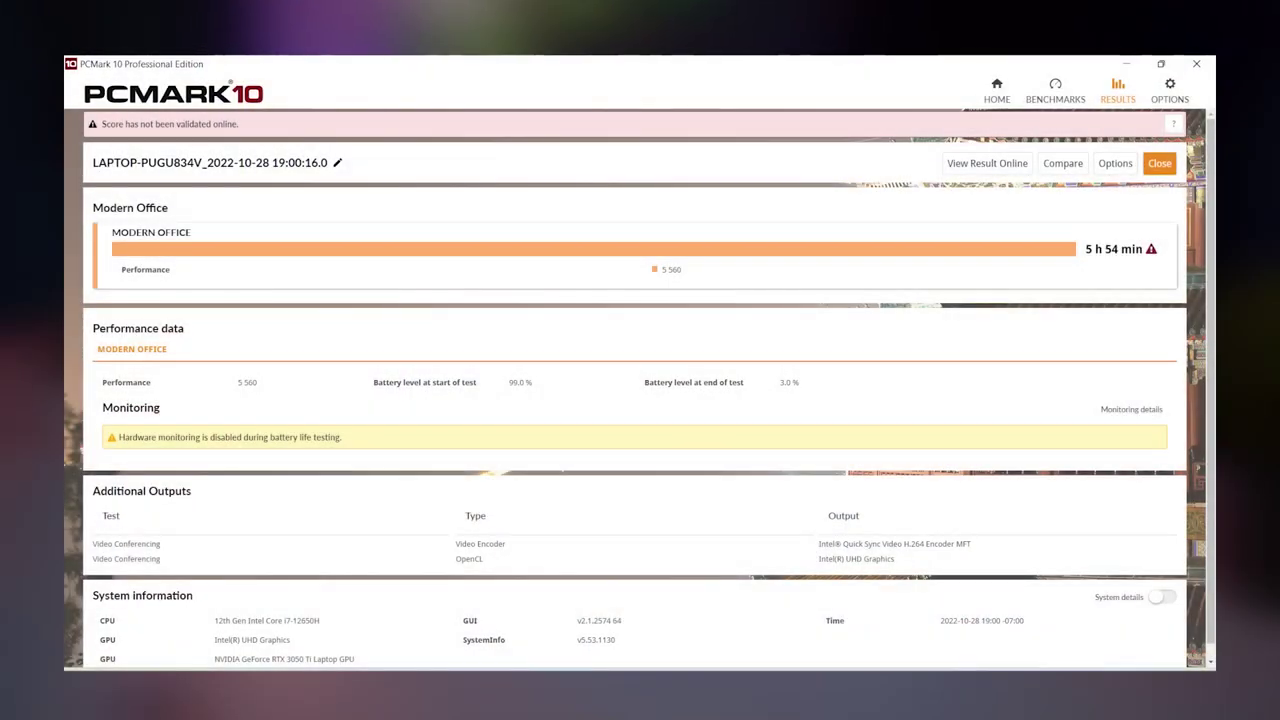Toggle the System details switch
This screenshot has width=1280, height=720.
pos(1160,597)
